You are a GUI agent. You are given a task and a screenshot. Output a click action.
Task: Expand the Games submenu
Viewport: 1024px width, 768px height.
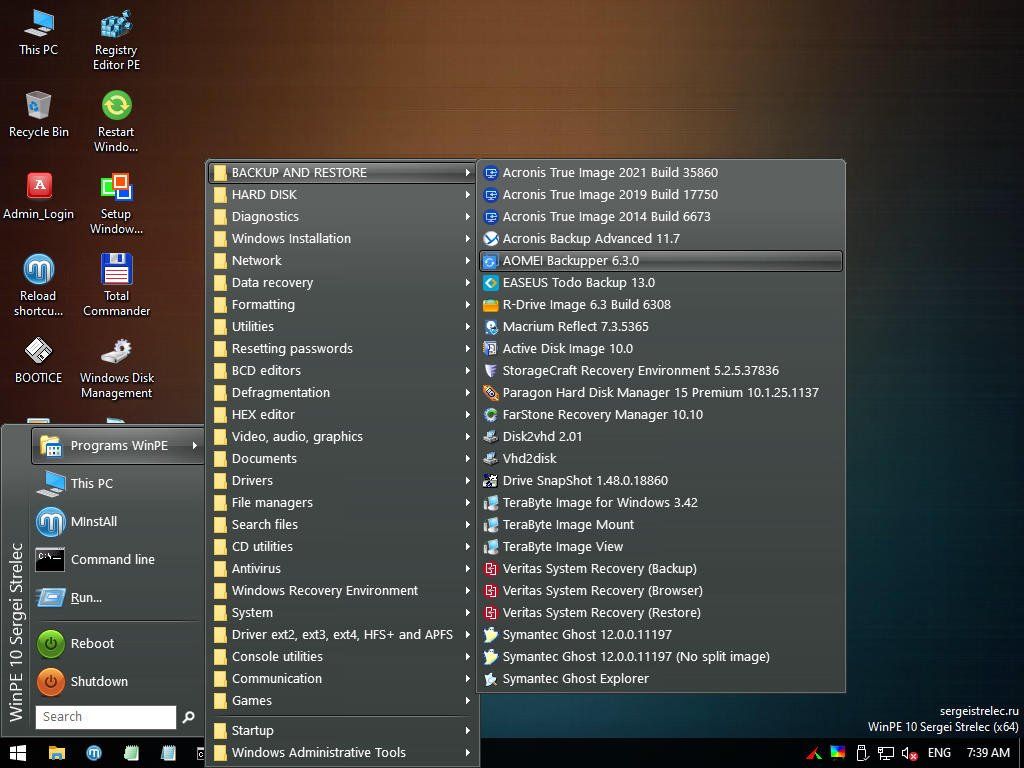click(343, 701)
